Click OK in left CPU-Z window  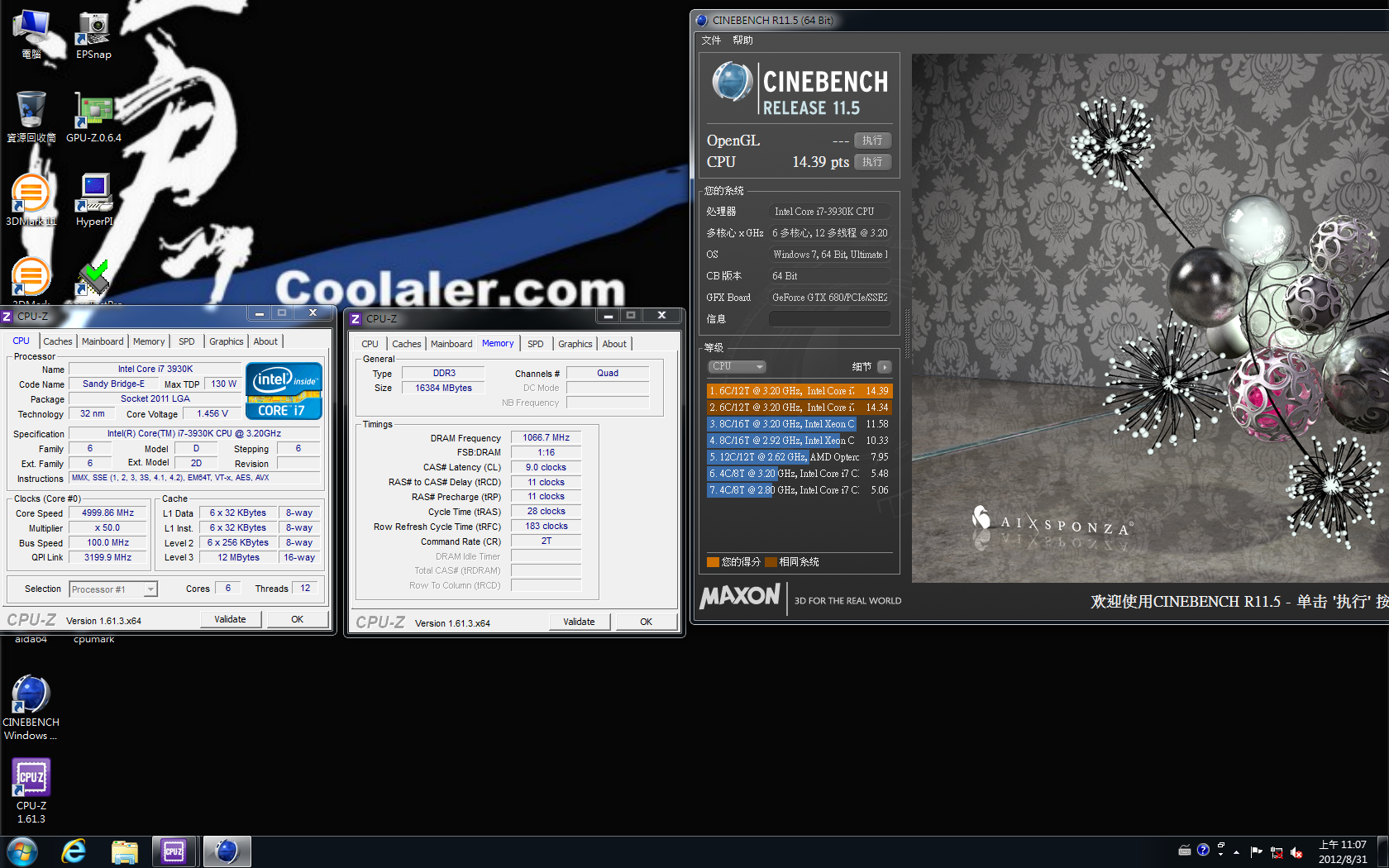coord(298,619)
